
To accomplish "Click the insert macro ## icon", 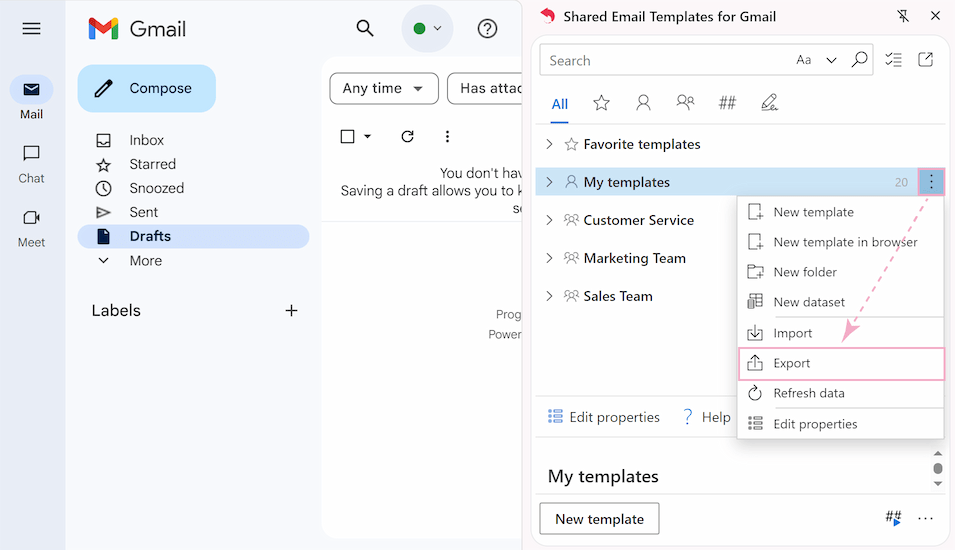I will tap(893, 518).
